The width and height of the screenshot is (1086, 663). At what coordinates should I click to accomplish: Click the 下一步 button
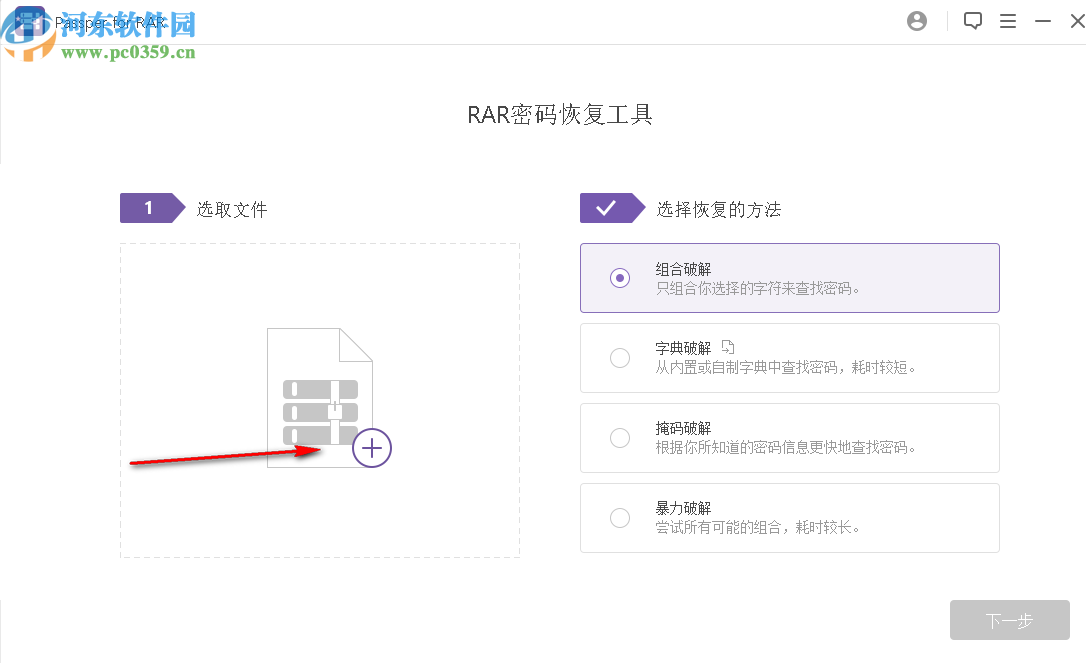point(1009,620)
